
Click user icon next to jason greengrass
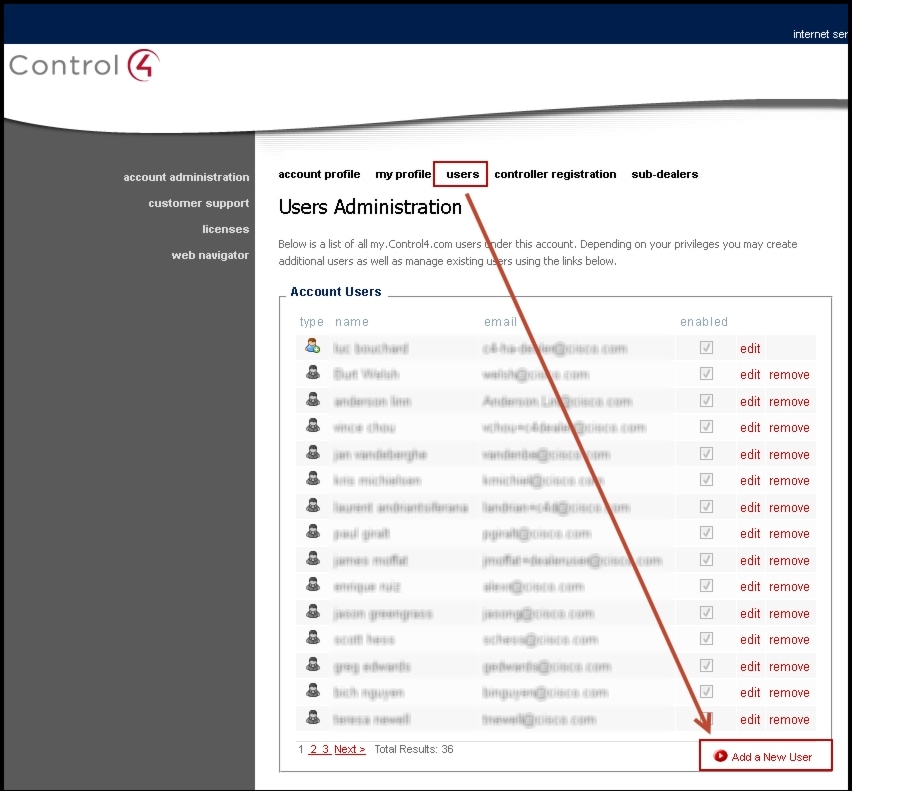point(313,611)
